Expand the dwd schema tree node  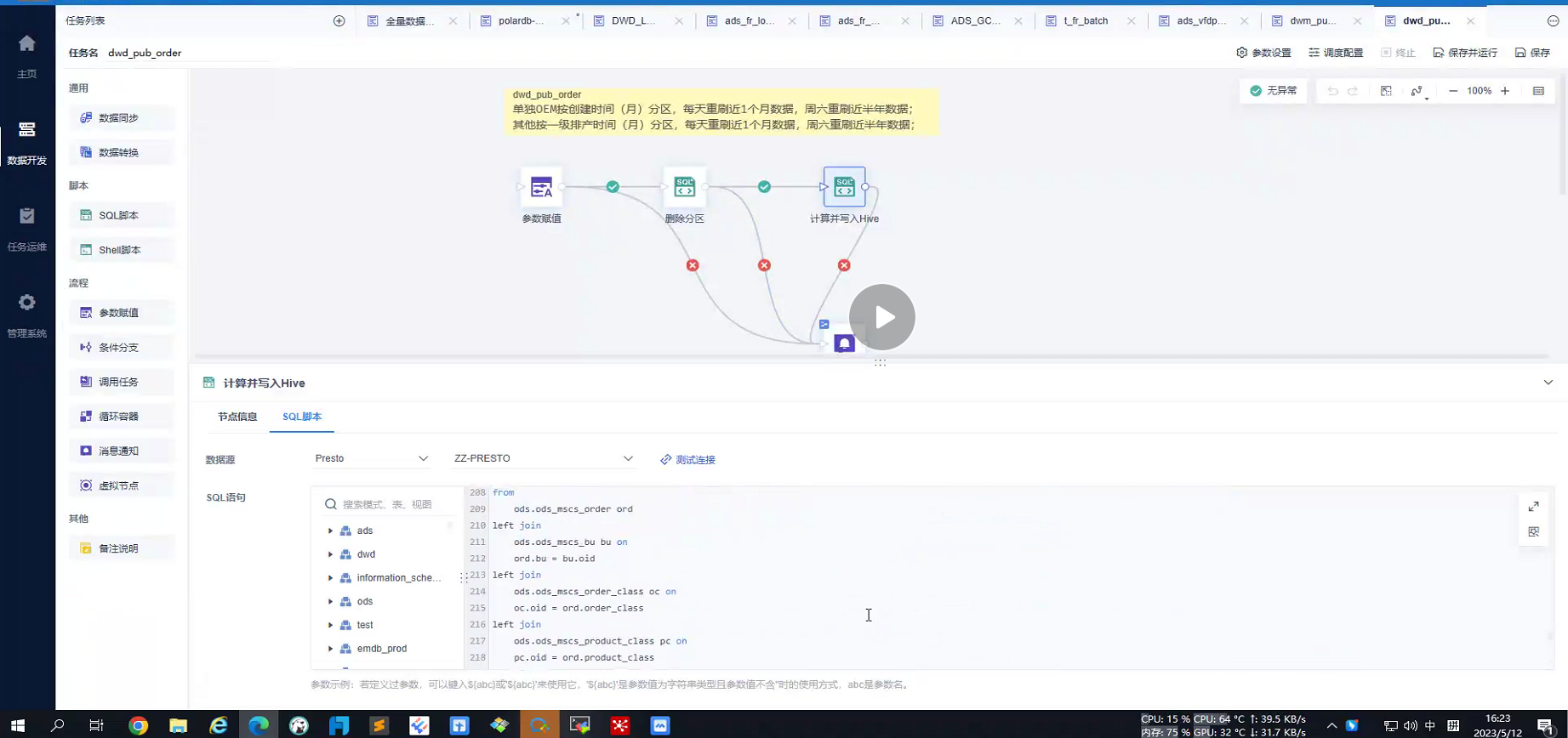pyautogui.click(x=330, y=554)
